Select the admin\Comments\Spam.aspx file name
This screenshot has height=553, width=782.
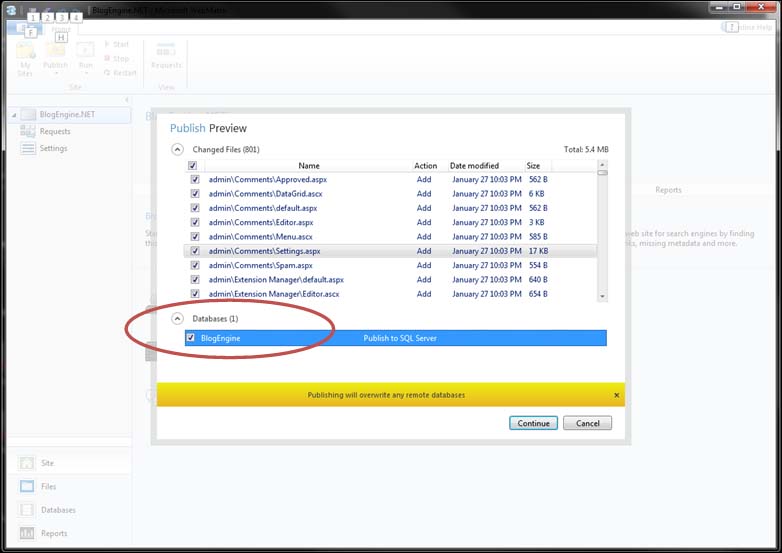pyautogui.click(x=260, y=265)
